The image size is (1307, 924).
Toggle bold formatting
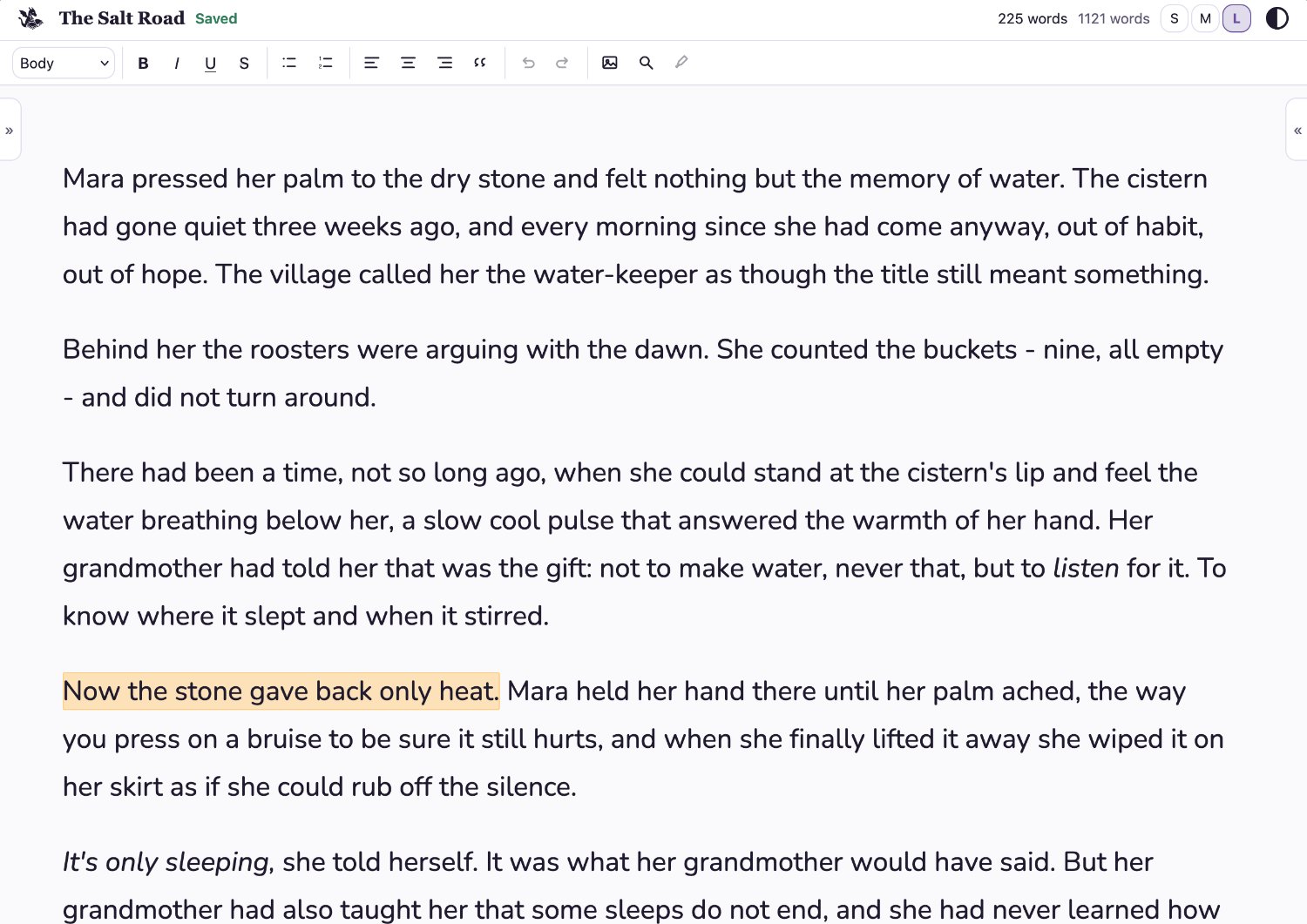pyautogui.click(x=144, y=63)
